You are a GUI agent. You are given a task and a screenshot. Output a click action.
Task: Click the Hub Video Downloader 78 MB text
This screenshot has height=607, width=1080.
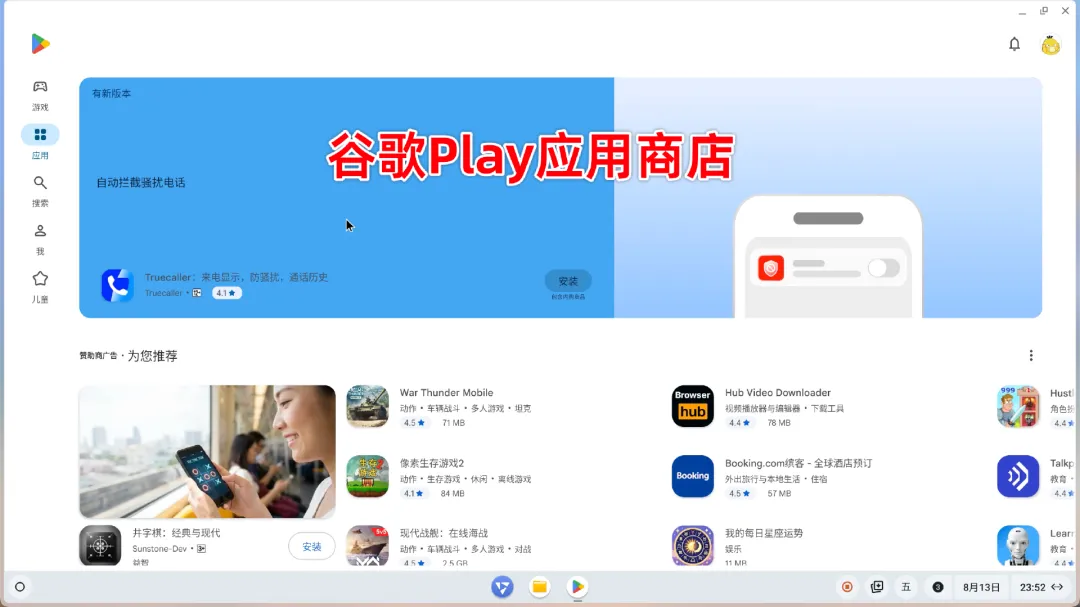coord(779,423)
